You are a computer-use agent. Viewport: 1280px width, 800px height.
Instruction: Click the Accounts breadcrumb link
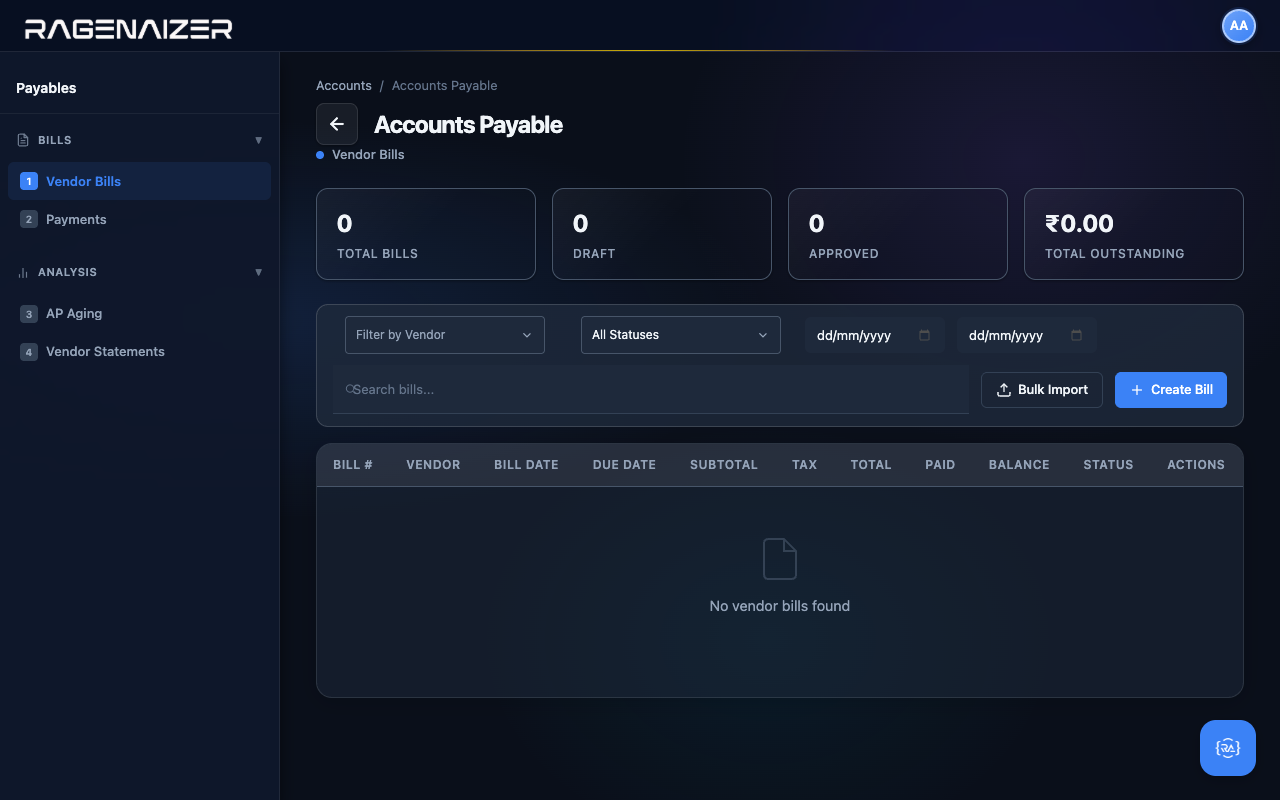[344, 86]
